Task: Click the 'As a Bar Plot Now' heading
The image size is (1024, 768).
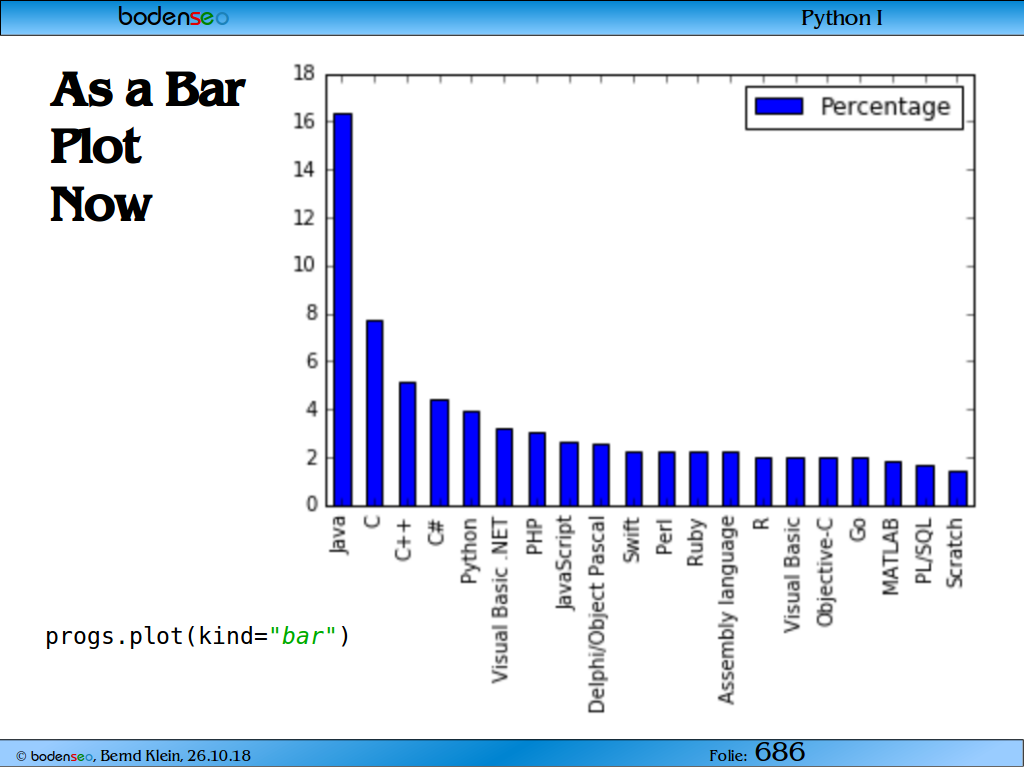Action: click(x=148, y=146)
